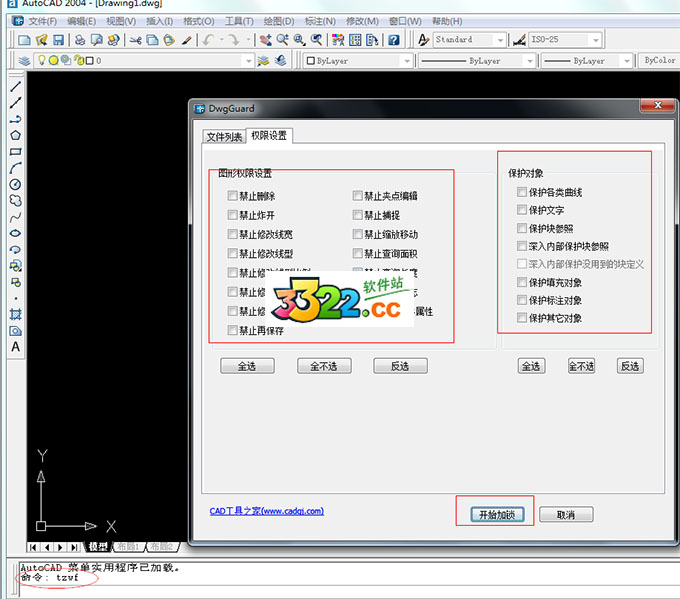Toggle 保护填充对象 checkbox

(x=522, y=282)
